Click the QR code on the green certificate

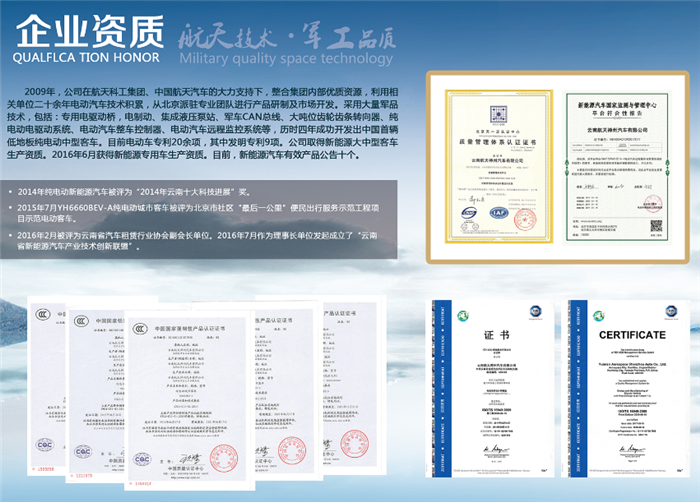tap(655, 225)
